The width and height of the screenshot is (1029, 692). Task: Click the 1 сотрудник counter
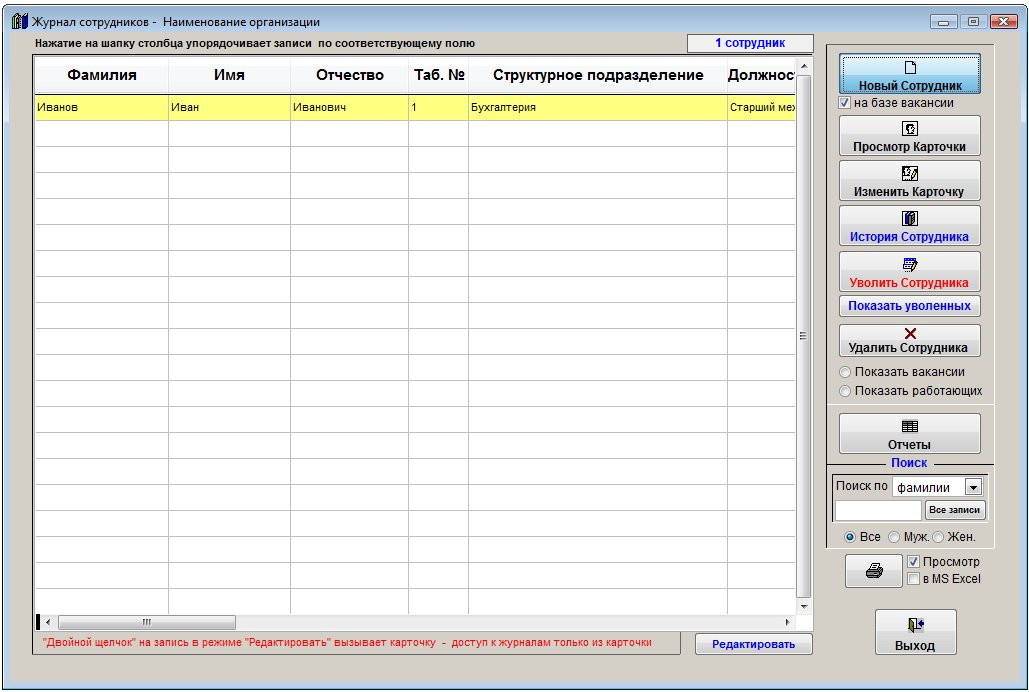pos(750,43)
